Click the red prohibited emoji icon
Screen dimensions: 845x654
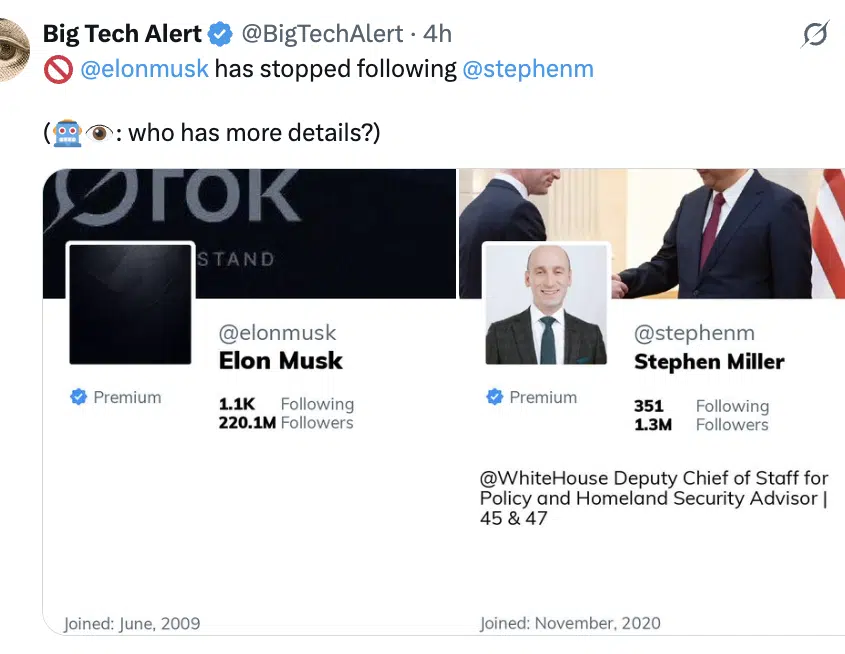coord(58,70)
